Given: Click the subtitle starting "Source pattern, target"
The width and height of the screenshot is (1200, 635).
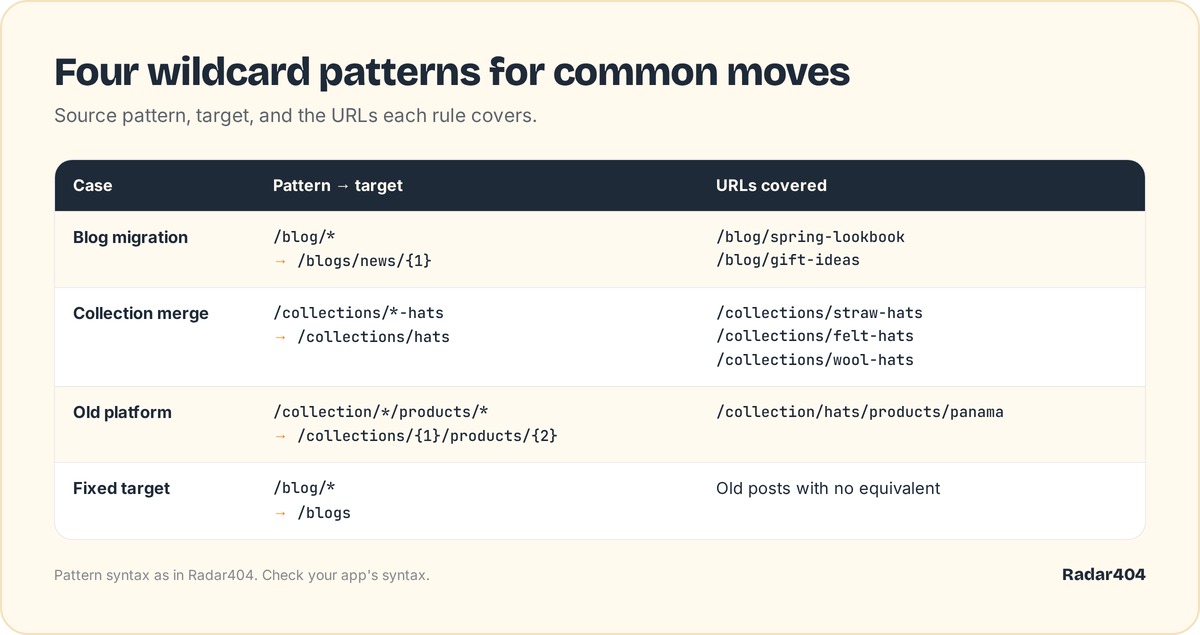Looking at the screenshot, I should pyautogui.click(x=296, y=116).
